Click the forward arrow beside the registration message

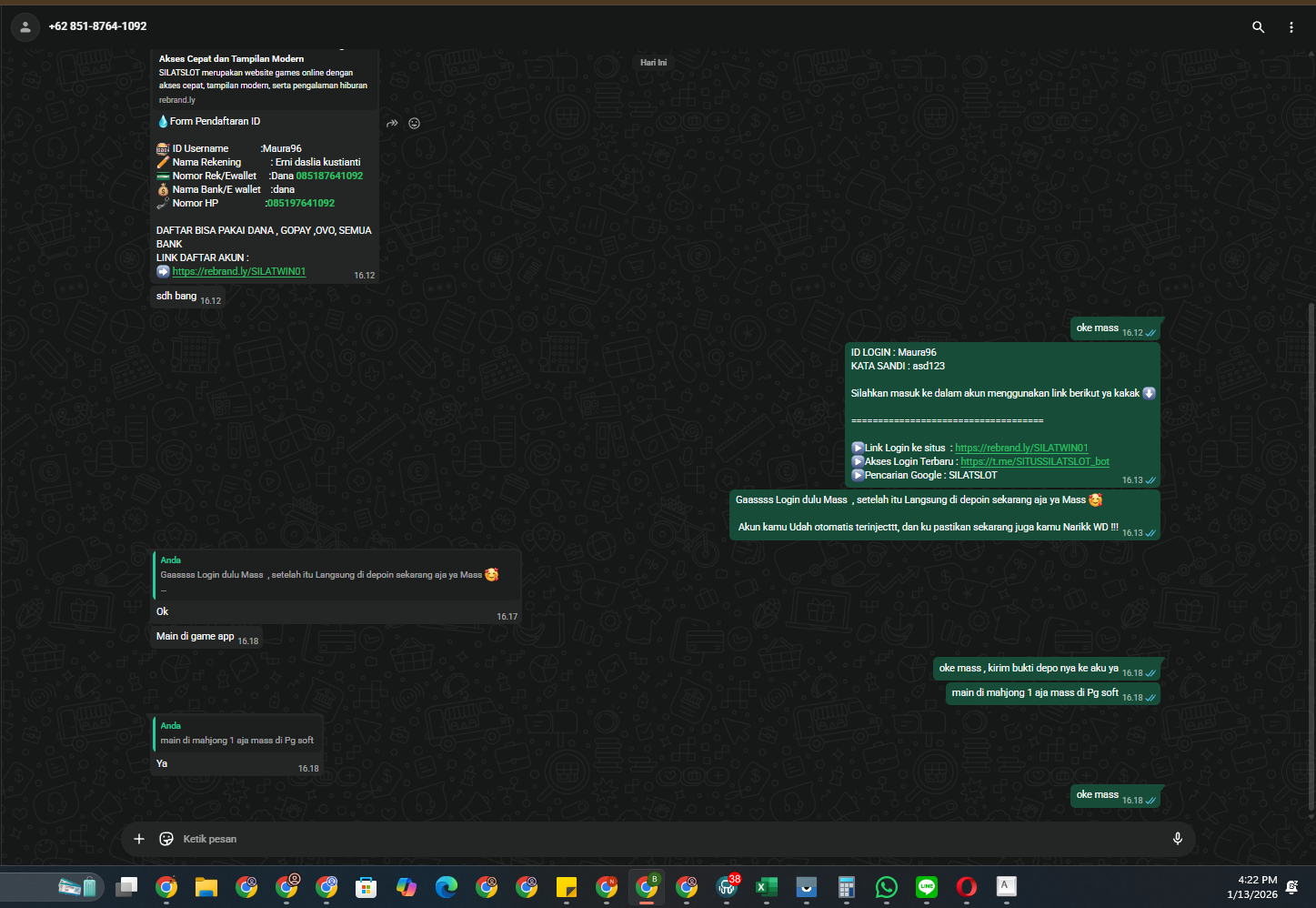click(x=392, y=124)
